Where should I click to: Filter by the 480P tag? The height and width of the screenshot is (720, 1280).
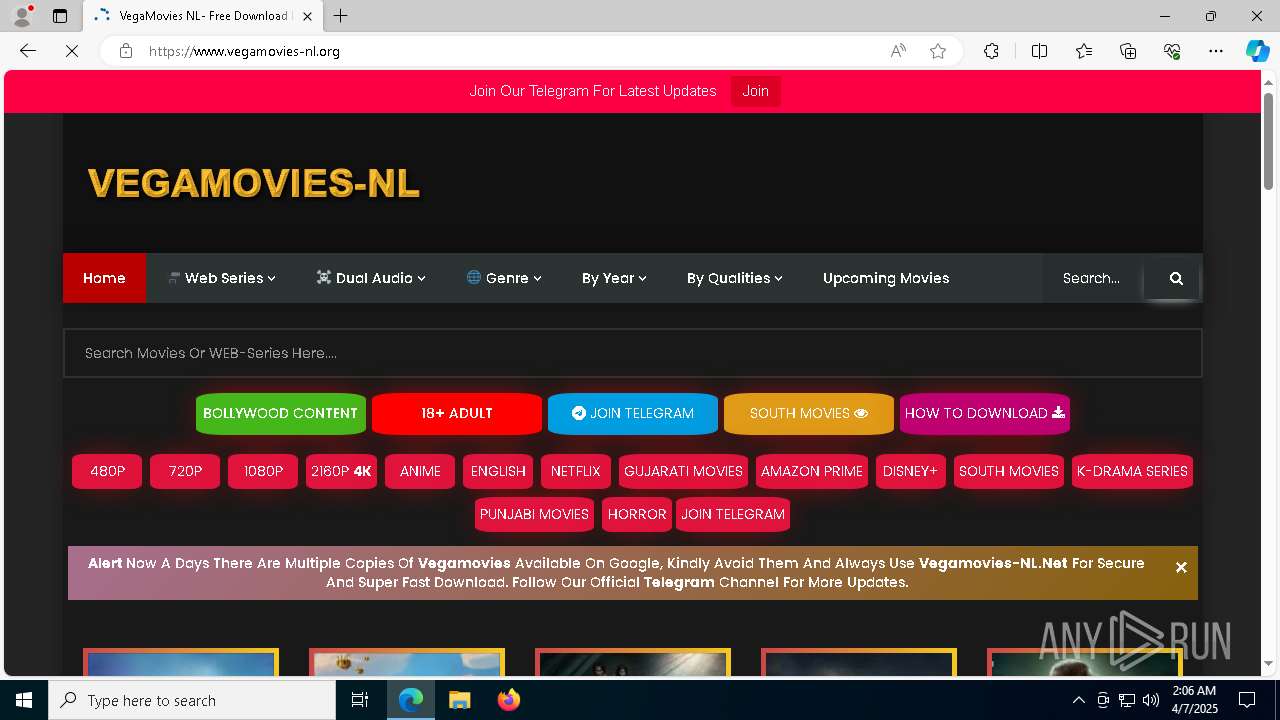pos(107,471)
